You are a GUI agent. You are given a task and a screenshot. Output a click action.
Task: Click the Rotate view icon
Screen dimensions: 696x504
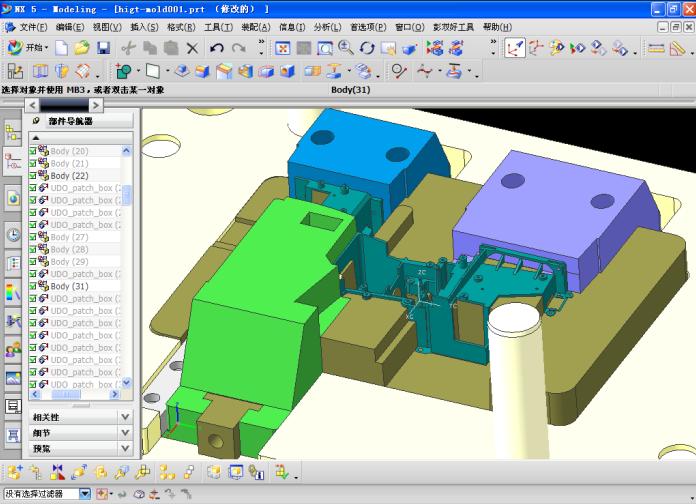(x=367, y=48)
